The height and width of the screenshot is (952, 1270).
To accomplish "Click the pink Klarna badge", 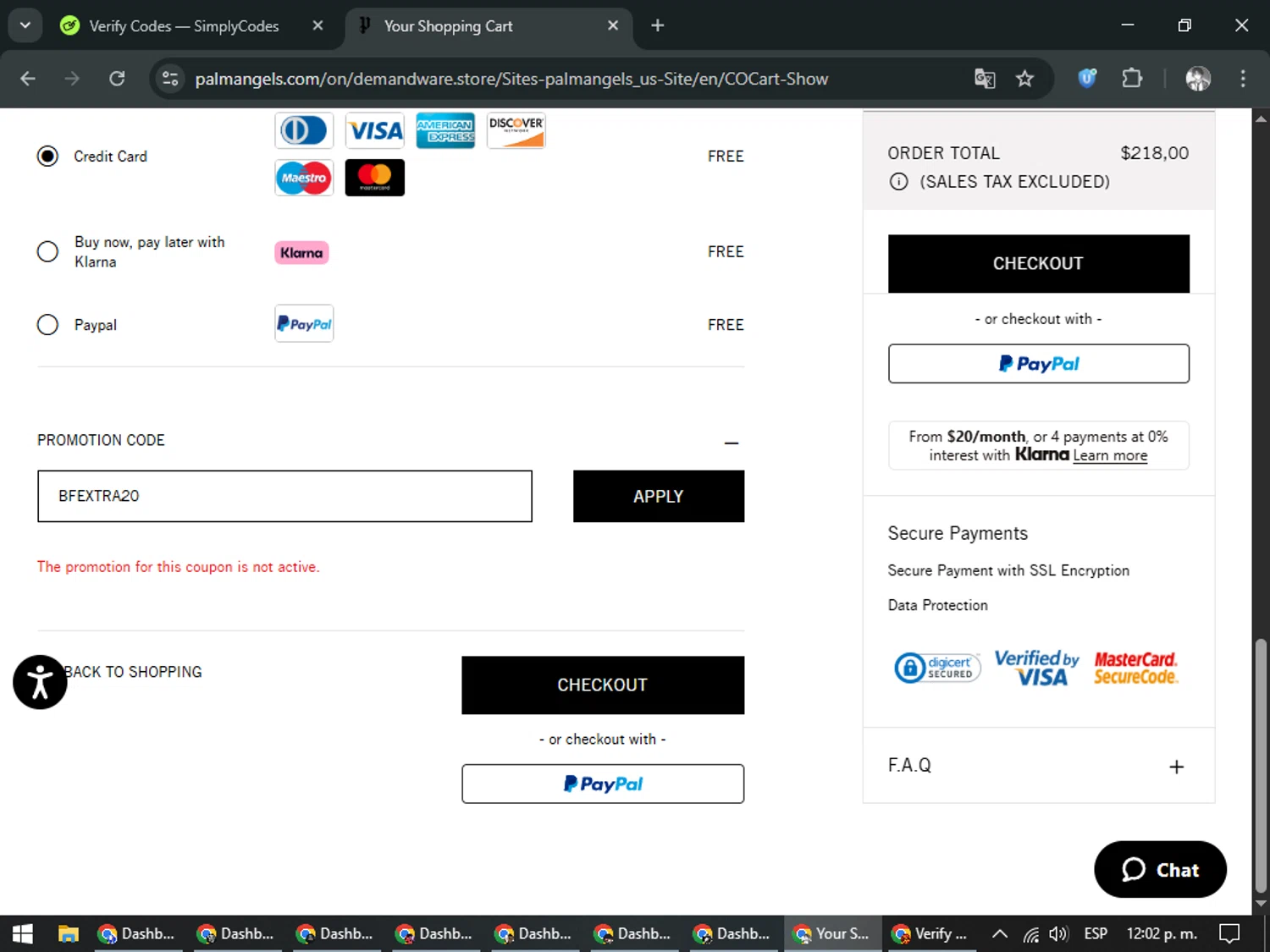I will coord(301,252).
